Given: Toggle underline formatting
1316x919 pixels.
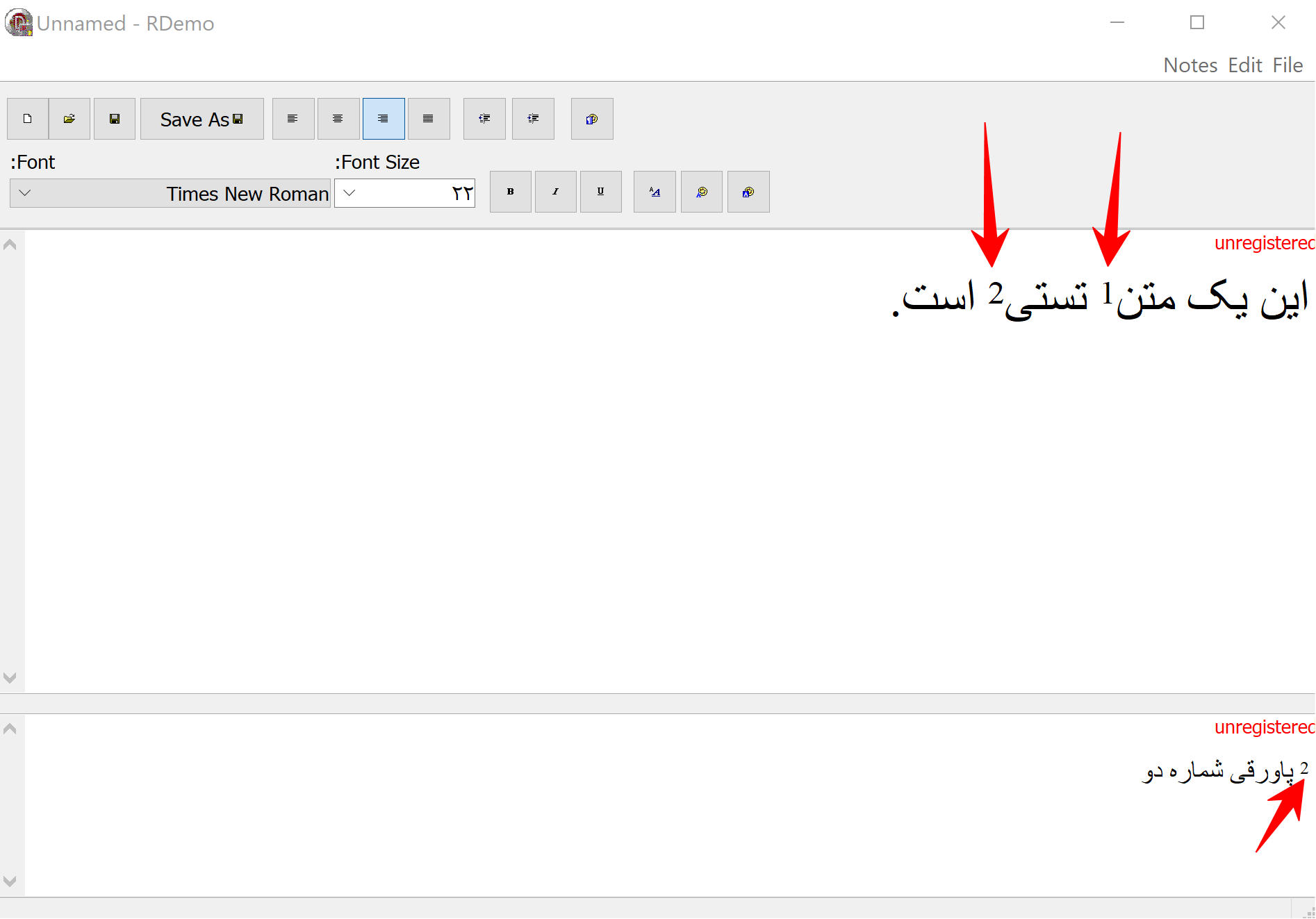Looking at the screenshot, I should (601, 192).
